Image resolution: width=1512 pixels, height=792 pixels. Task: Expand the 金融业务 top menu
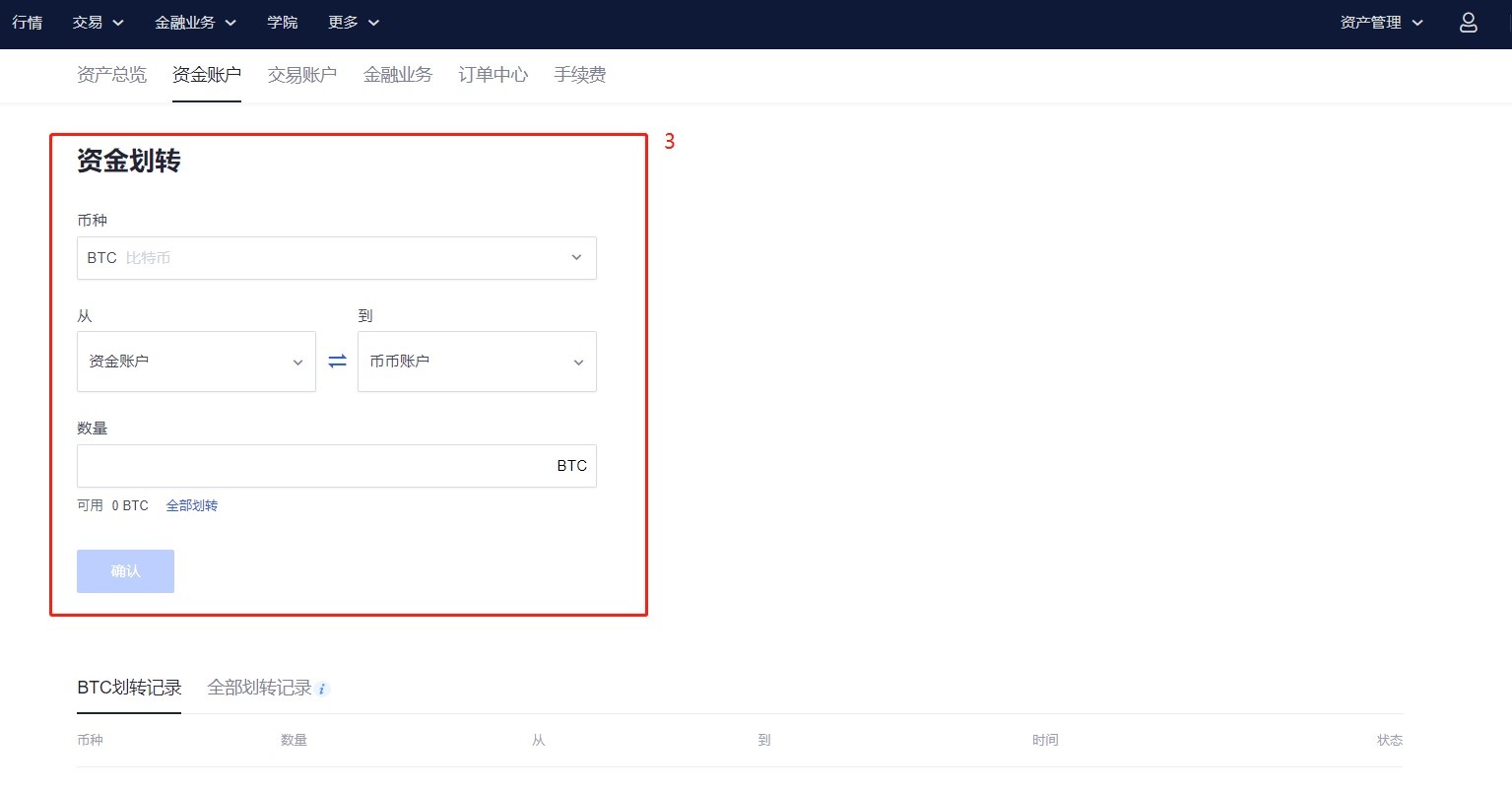click(195, 23)
